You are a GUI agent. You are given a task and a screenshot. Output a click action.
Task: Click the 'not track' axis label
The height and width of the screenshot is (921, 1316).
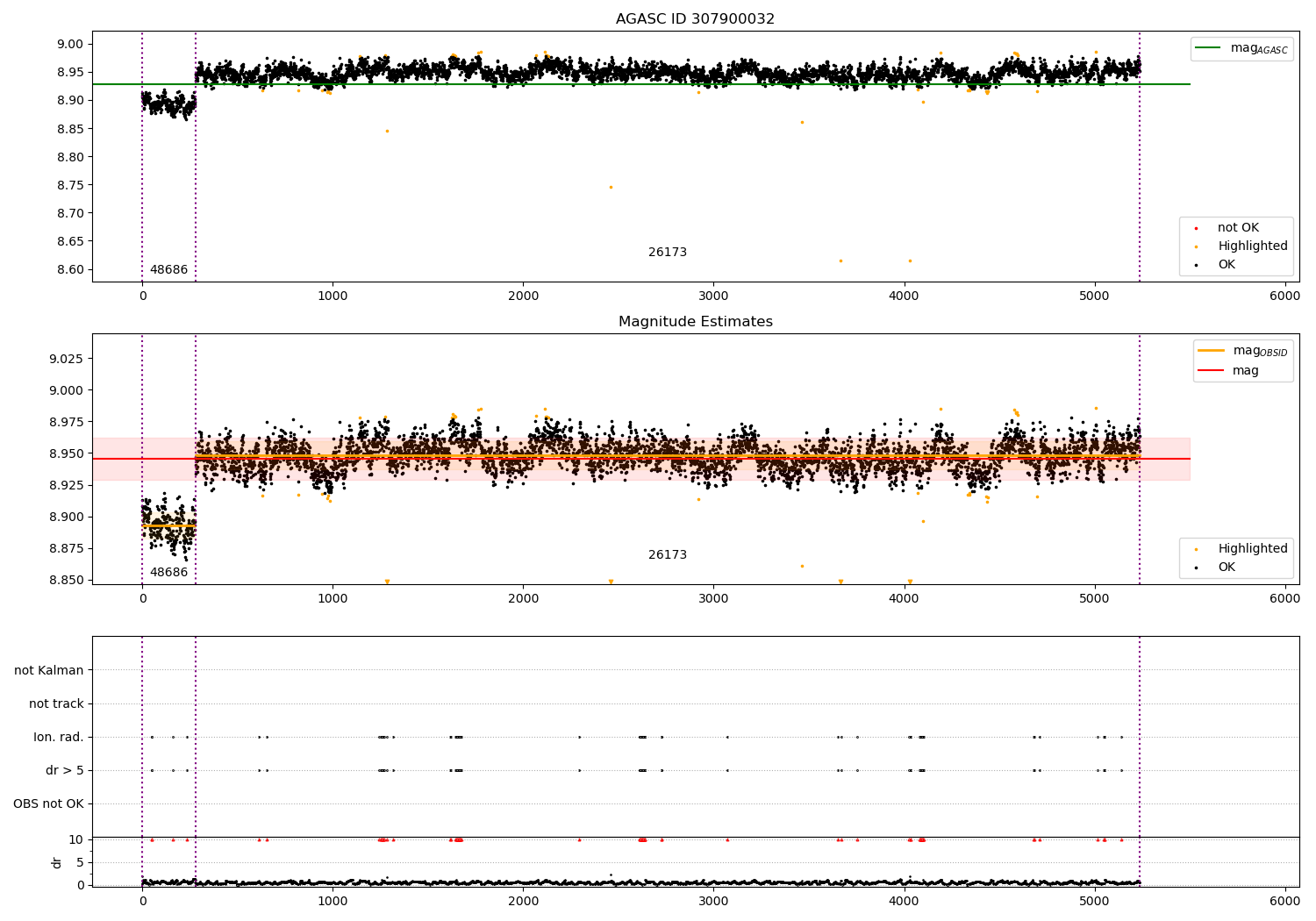pos(56,703)
